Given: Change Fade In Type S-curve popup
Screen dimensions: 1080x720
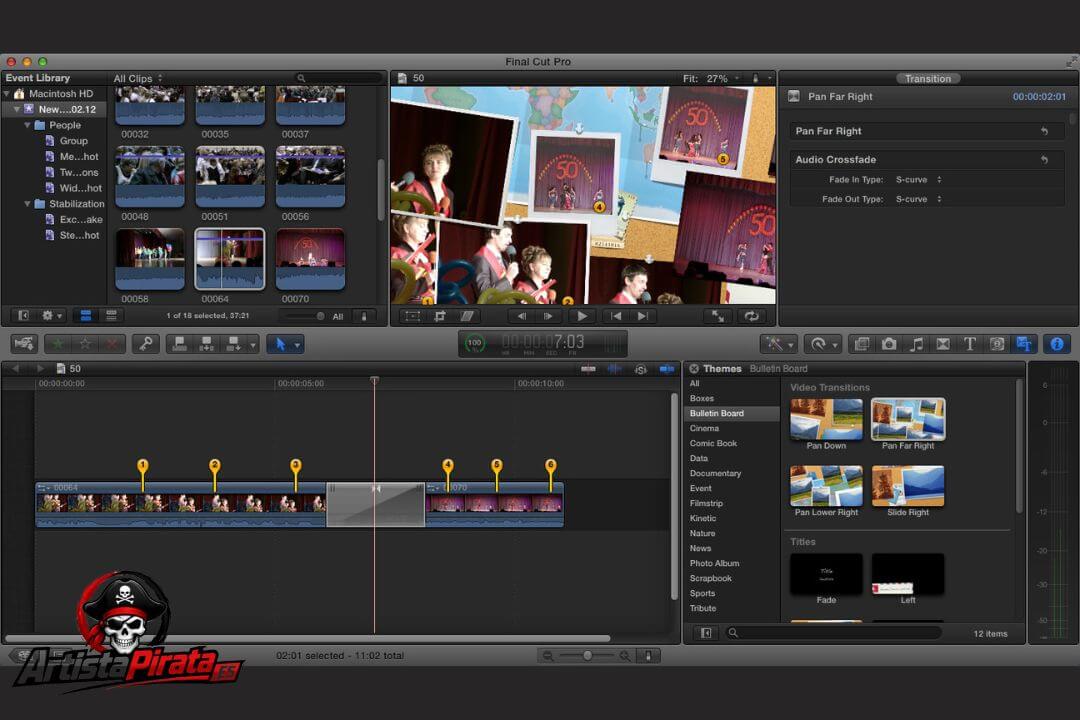Looking at the screenshot, I should 918,180.
